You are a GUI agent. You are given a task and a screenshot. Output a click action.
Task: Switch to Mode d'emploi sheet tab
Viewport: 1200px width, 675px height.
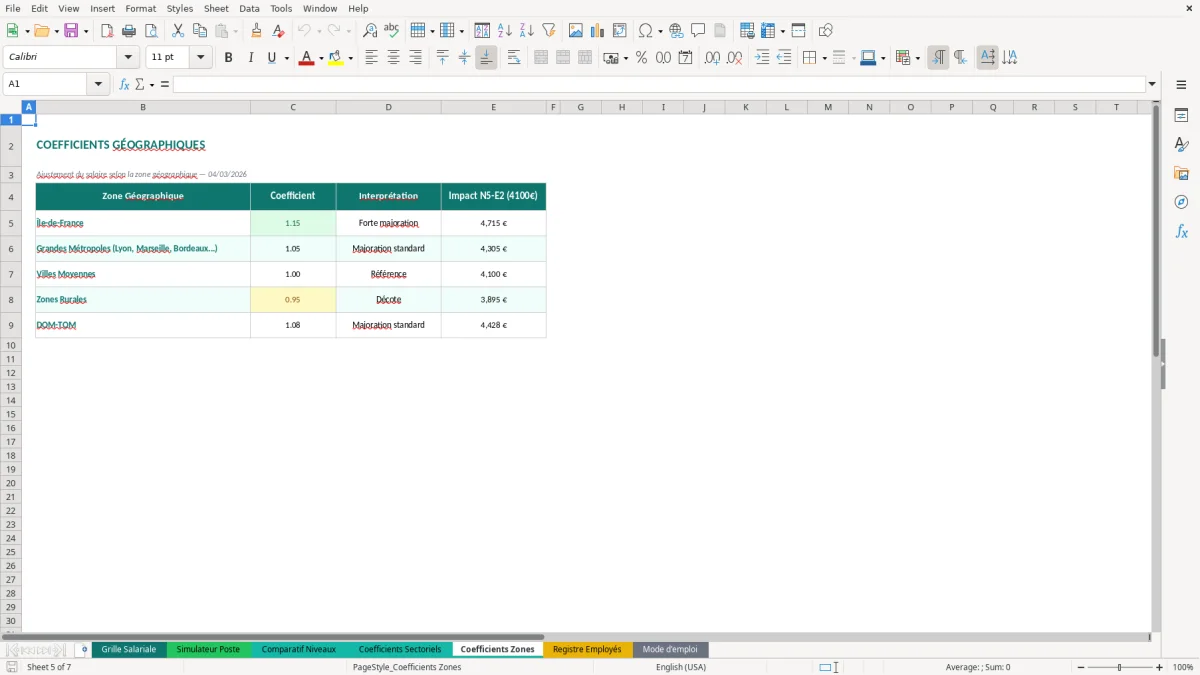(x=670, y=650)
